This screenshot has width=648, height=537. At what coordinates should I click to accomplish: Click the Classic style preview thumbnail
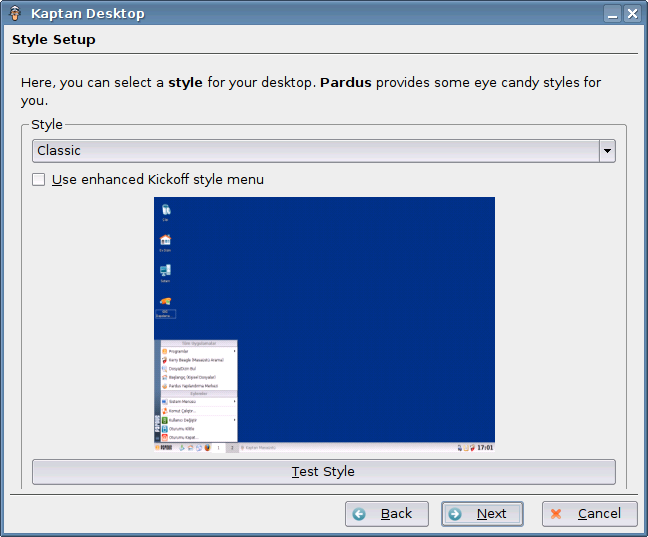pyautogui.click(x=324, y=325)
